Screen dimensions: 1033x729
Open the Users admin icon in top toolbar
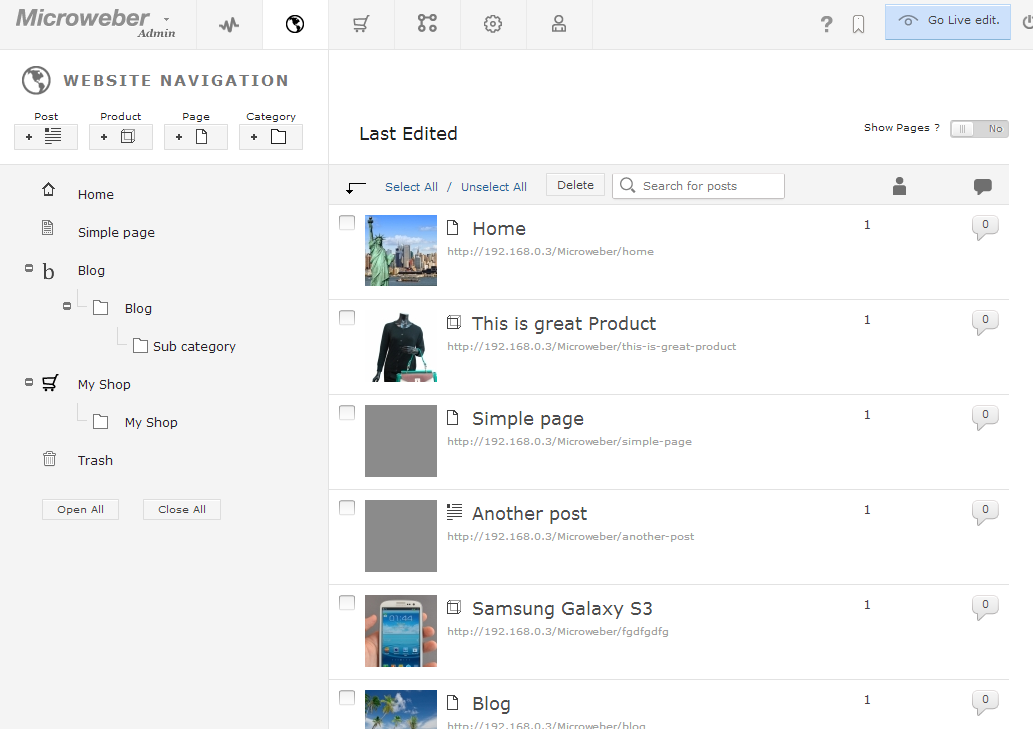559,24
